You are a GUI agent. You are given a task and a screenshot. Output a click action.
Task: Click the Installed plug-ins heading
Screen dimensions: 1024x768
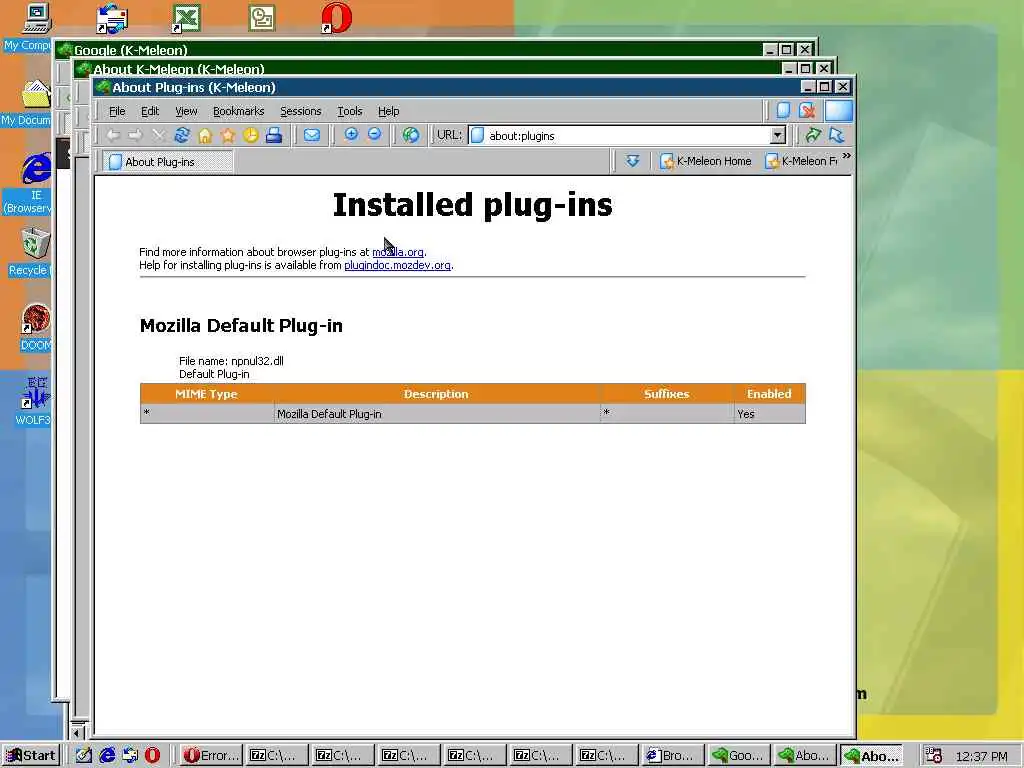click(473, 205)
